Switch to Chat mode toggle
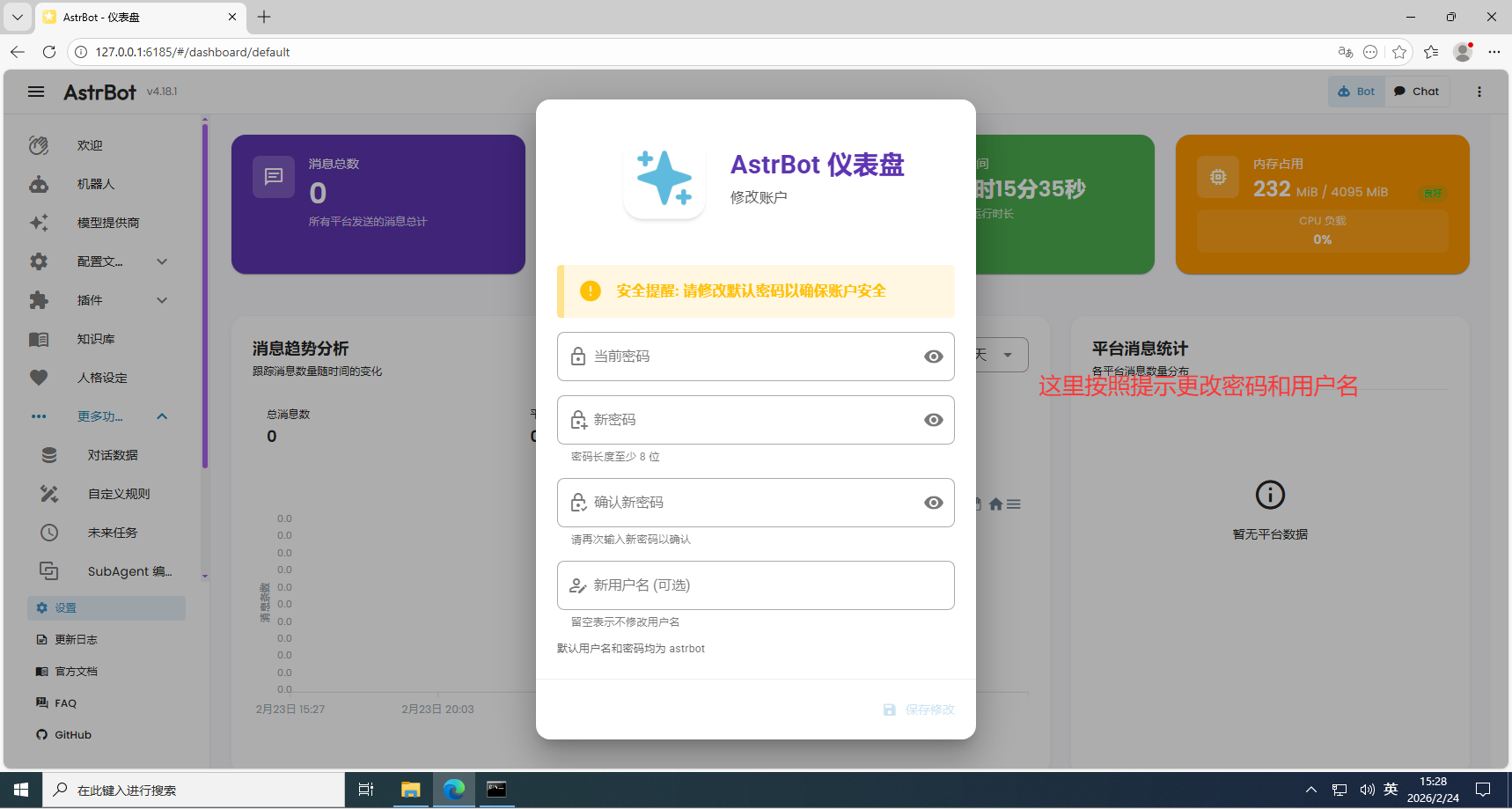Viewport: 1512px width, 809px height. (1417, 92)
